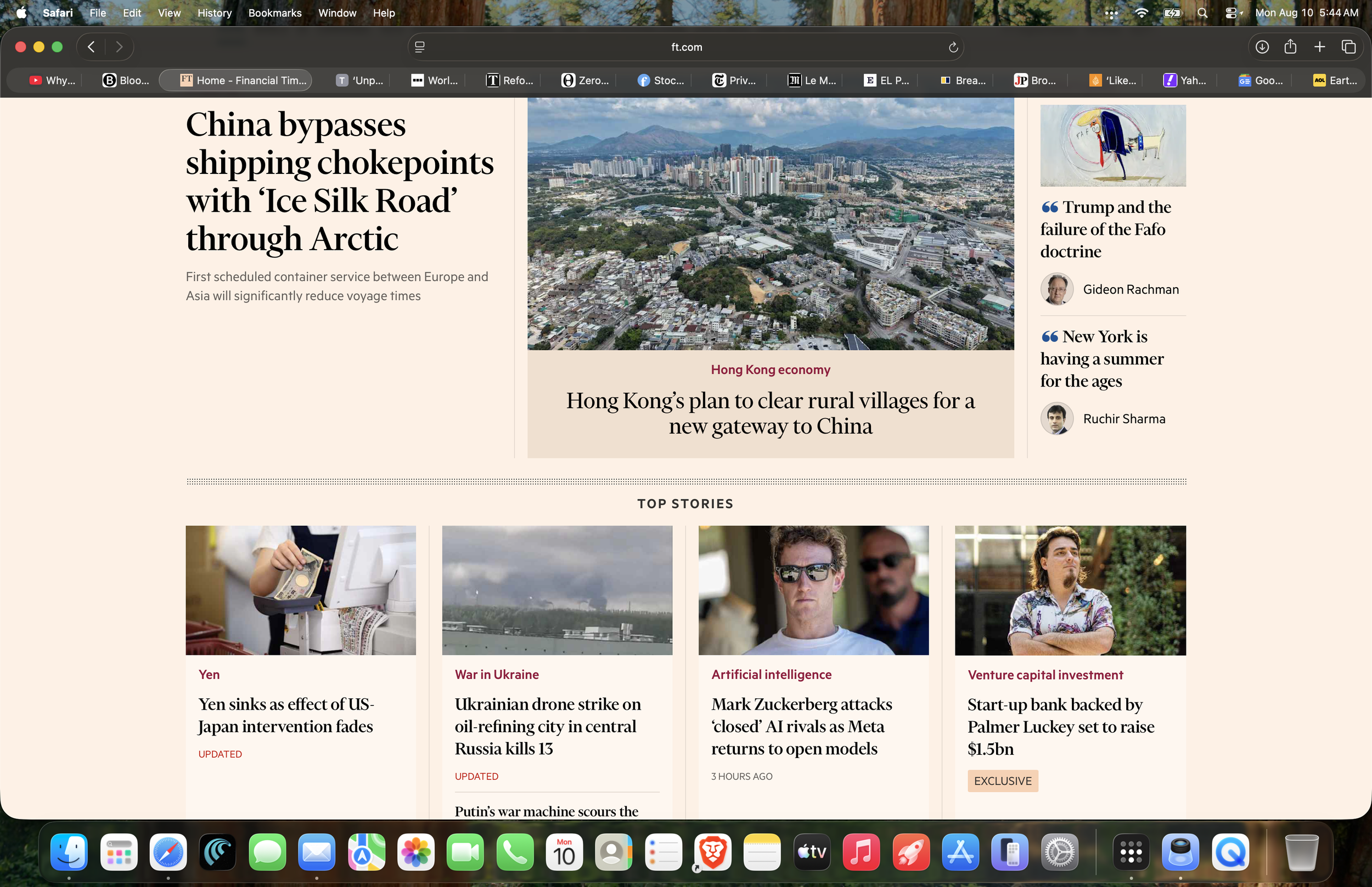This screenshot has width=1372, height=887.
Task: Open the View menu
Action: [x=169, y=13]
